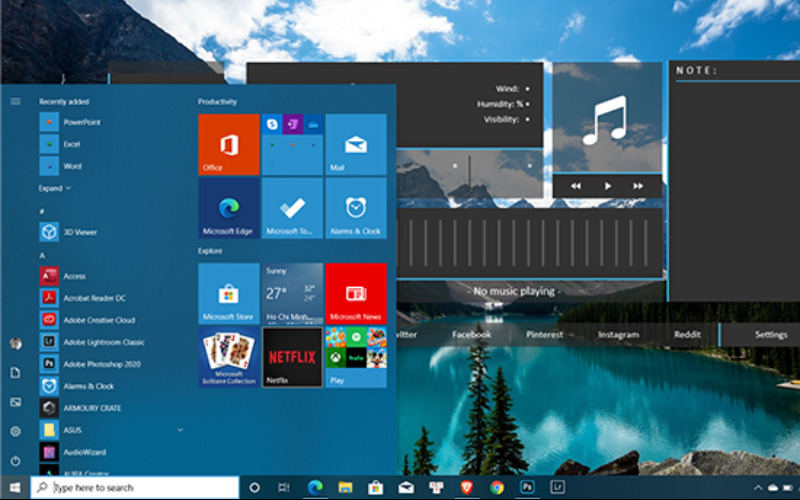
Task: Open Google Chrome from taskbar
Action: (496, 488)
